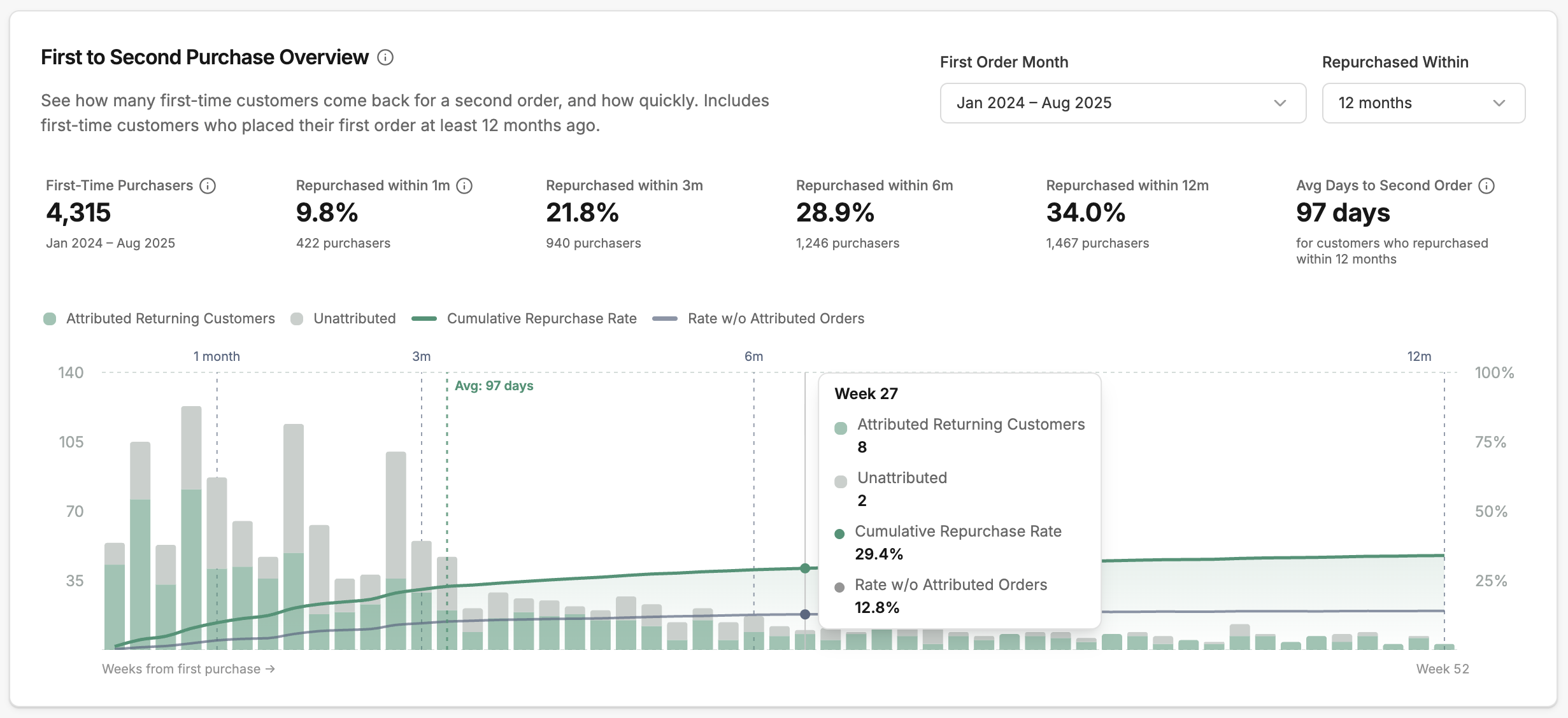Click the 28.9% repurchased within 6m value

pos(836,213)
